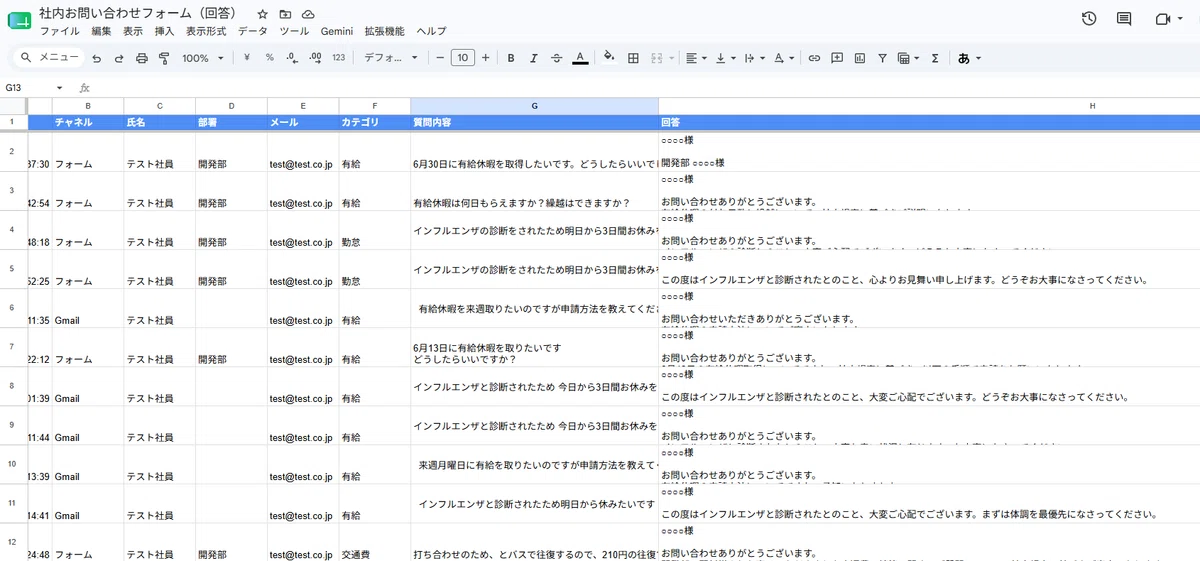Open the functions sigma icon
This screenshot has width=1200, height=561.
(935, 58)
